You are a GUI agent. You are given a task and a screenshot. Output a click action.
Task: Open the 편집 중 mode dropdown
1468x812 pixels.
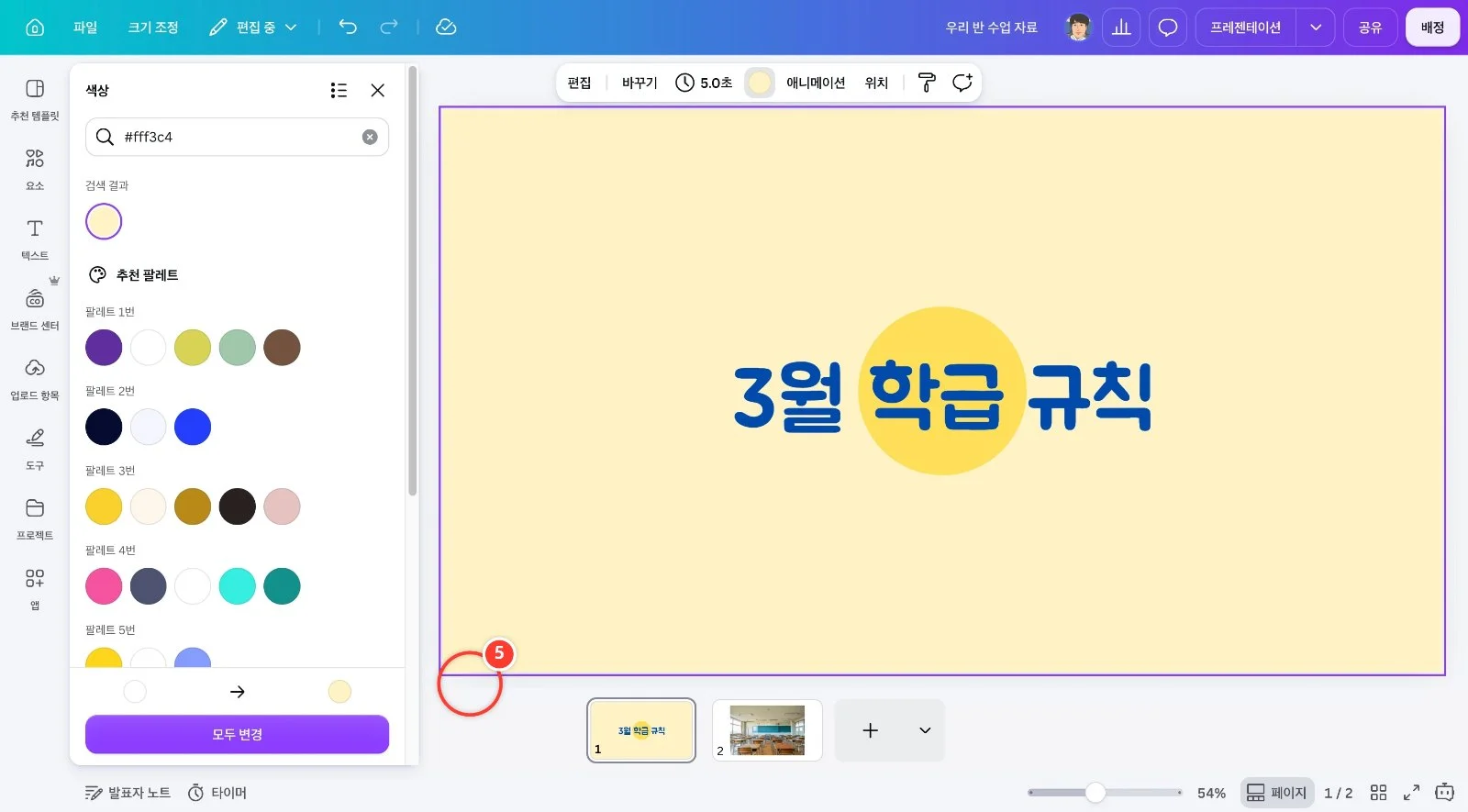(x=253, y=28)
